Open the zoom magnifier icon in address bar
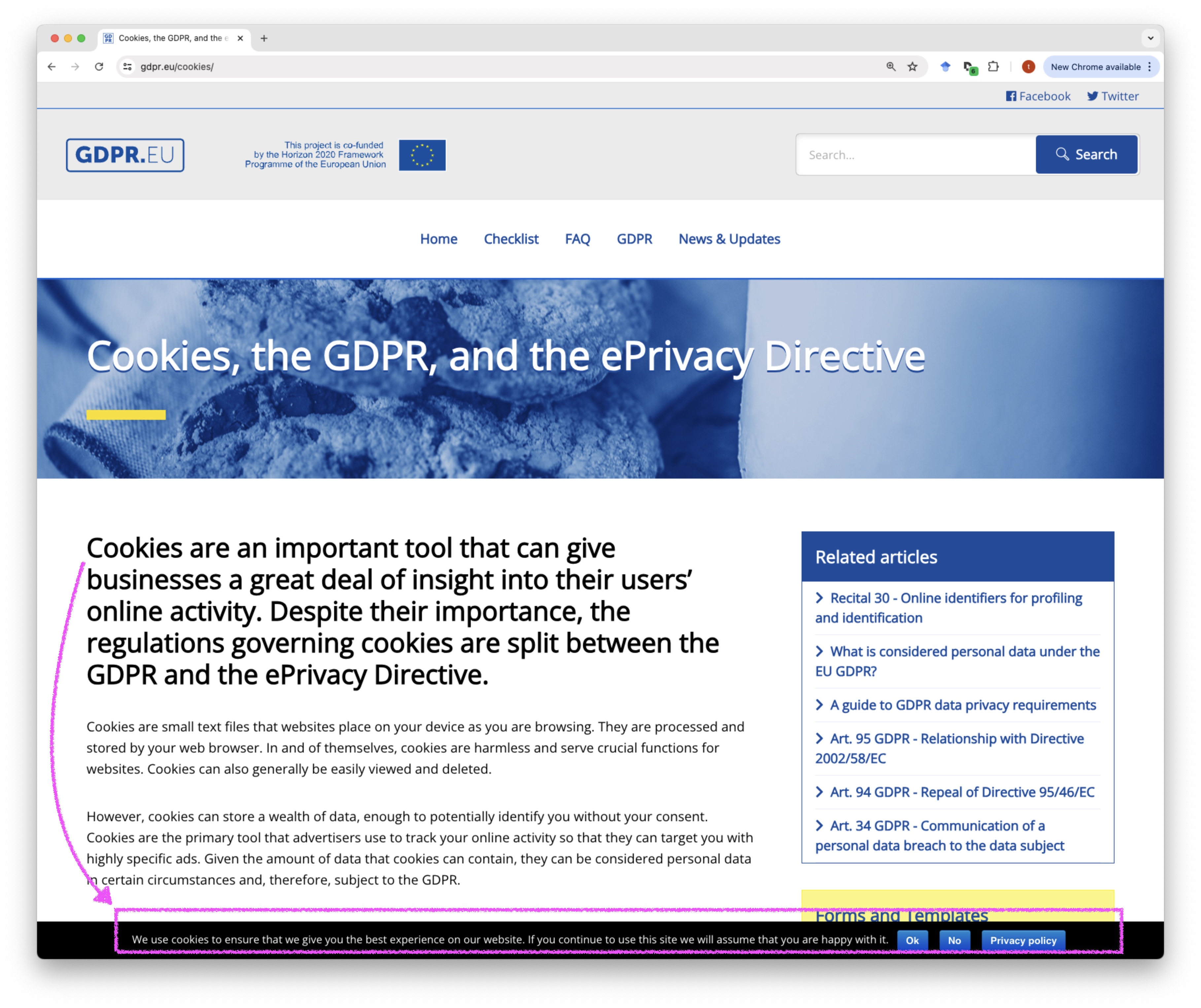 point(890,67)
